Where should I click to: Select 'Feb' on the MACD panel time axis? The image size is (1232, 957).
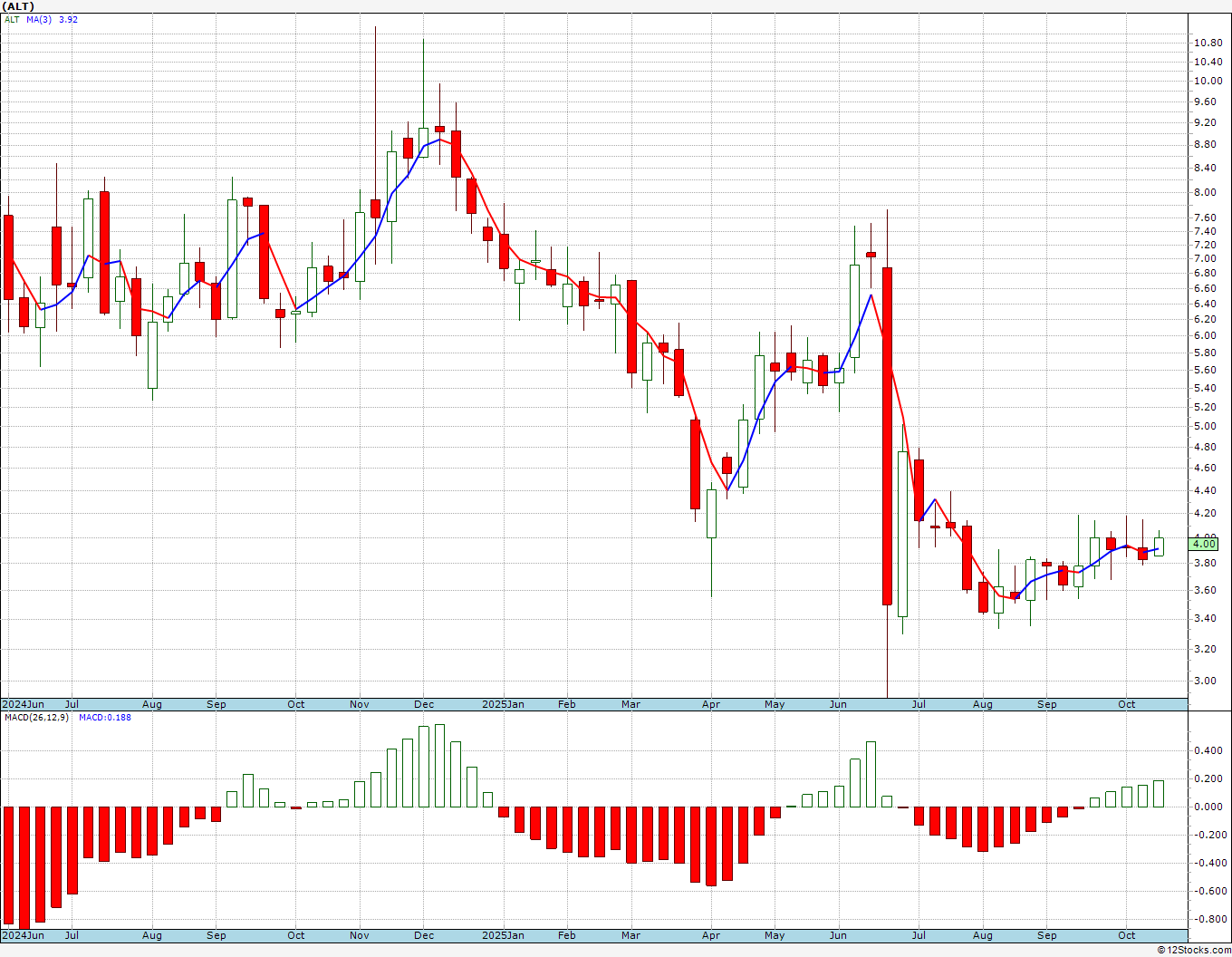tap(567, 935)
